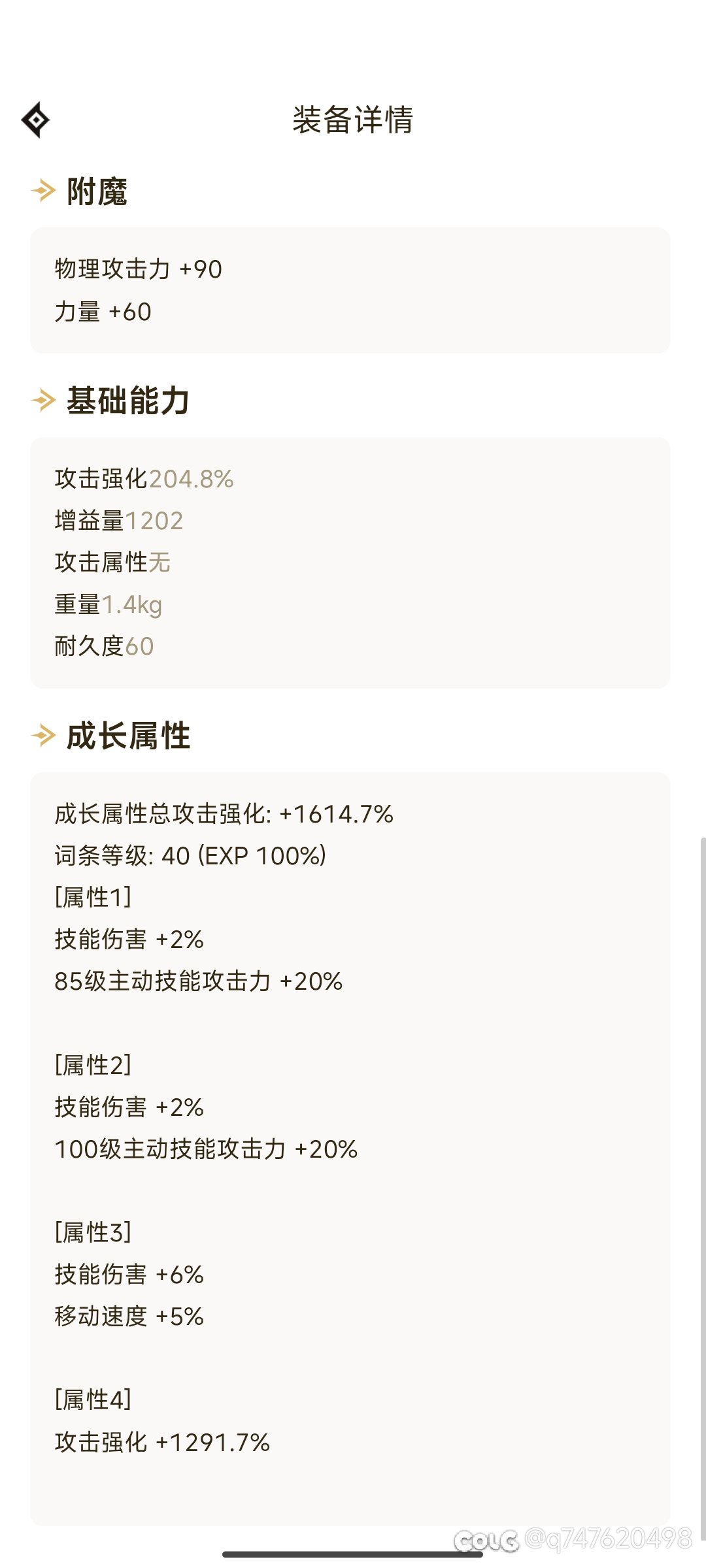Click the arrow icon beside 附魔

[44, 191]
